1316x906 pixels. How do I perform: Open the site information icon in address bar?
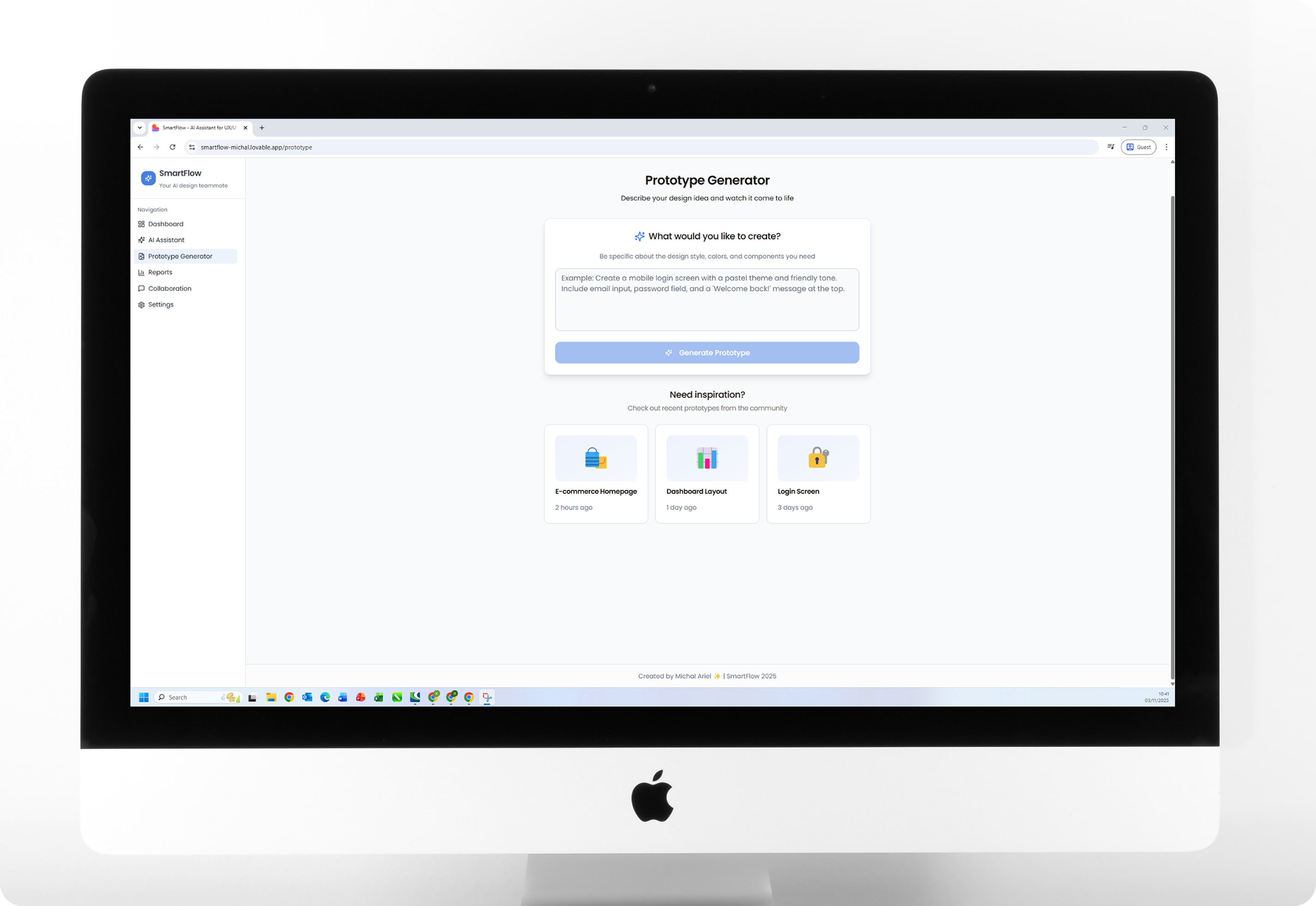point(192,147)
